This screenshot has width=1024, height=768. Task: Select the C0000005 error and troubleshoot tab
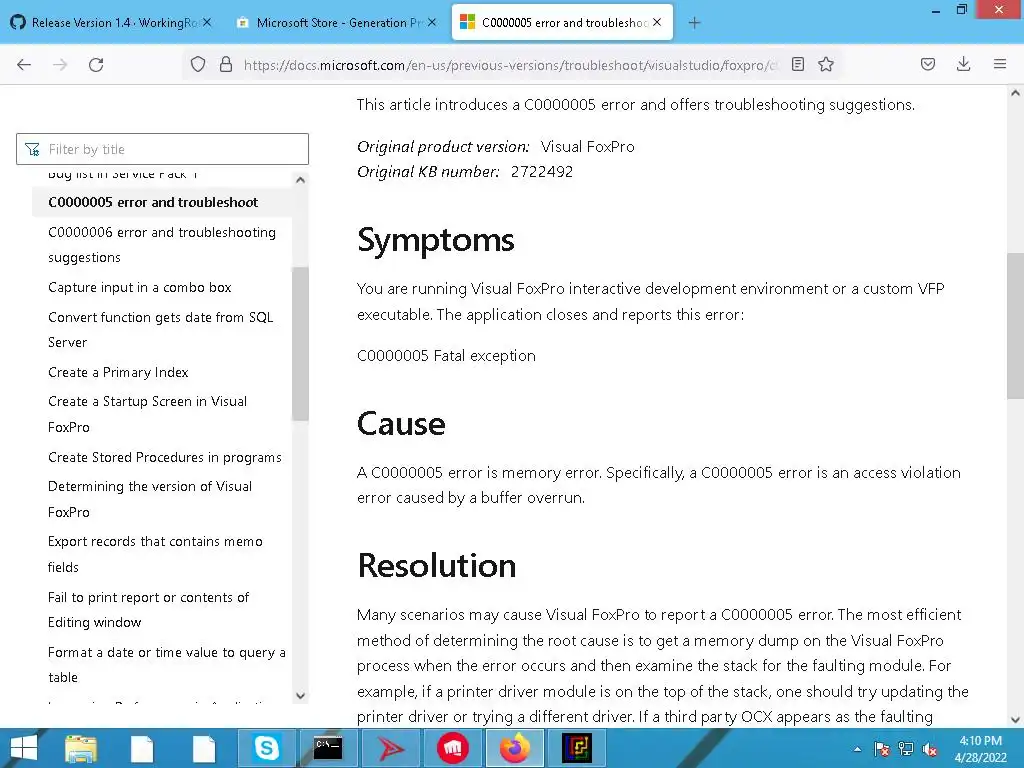click(x=562, y=23)
